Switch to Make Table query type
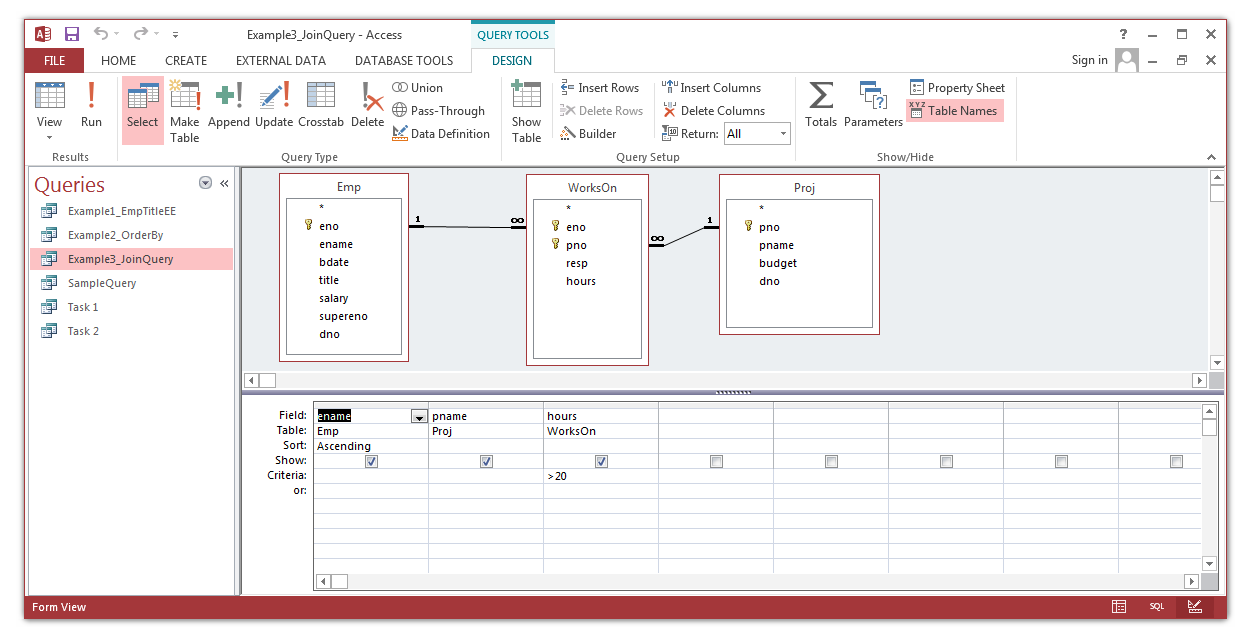The width and height of the screenshot is (1246, 633). [184, 110]
